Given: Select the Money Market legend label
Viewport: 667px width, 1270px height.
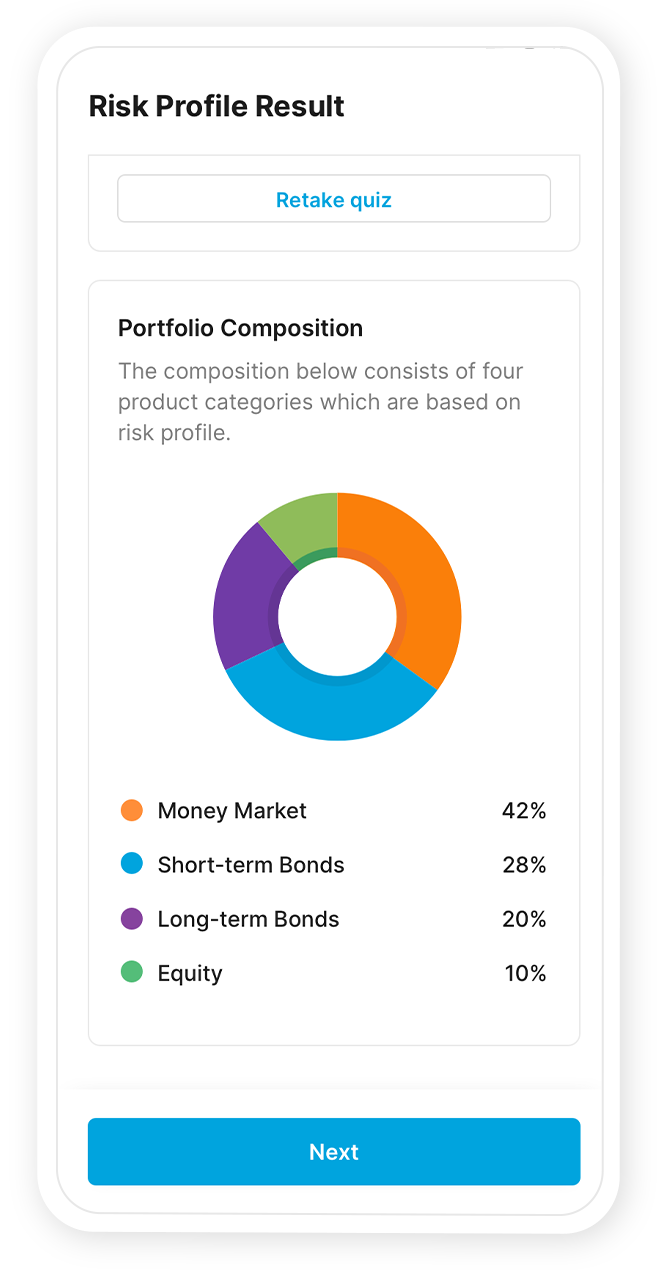Looking at the screenshot, I should pos(232,811).
